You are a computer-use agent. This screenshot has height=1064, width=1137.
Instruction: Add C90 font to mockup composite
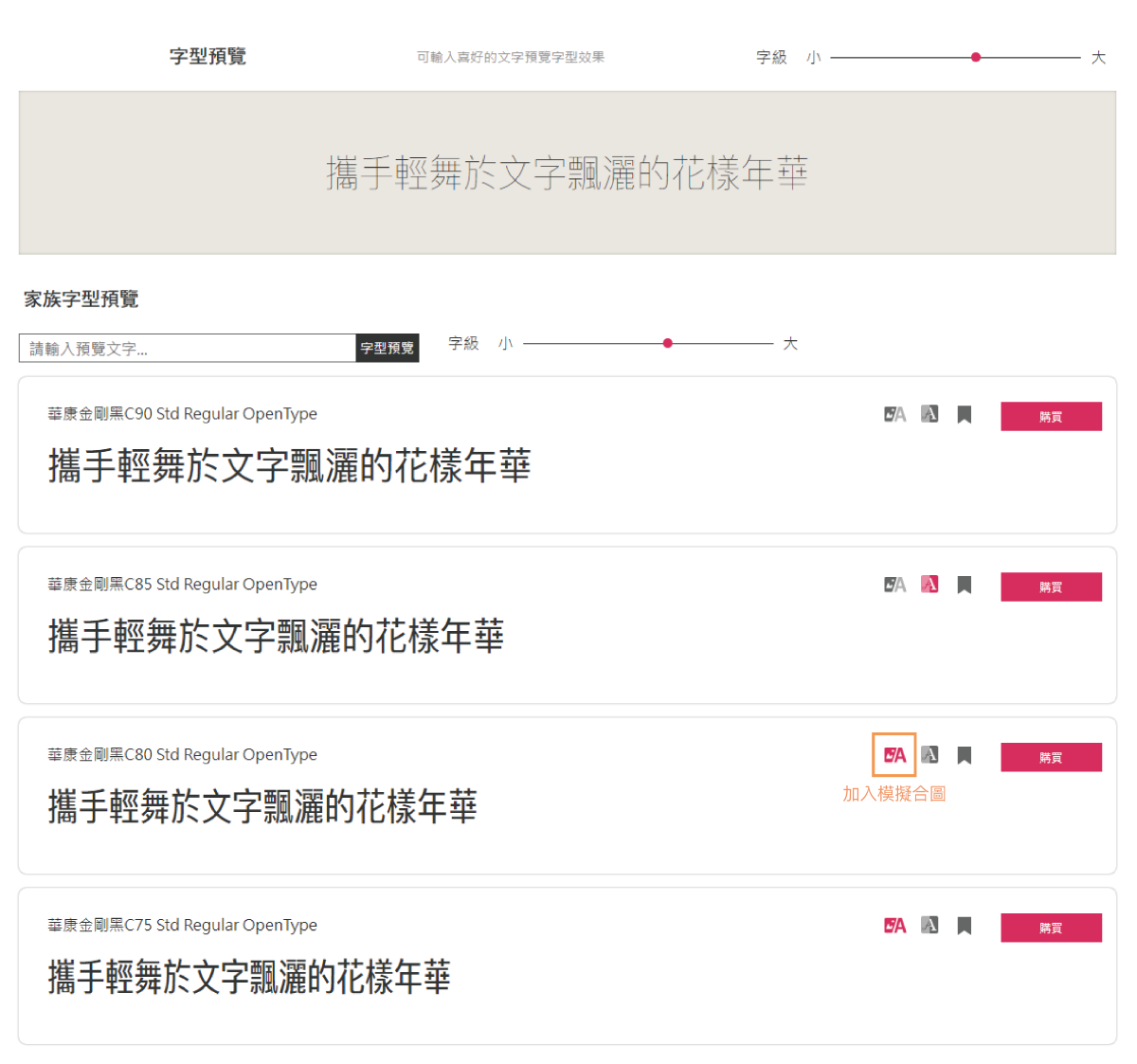click(894, 414)
